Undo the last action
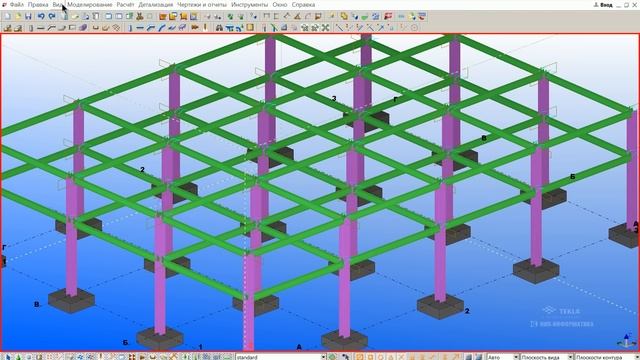The image size is (640, 360). coord(41,16)
